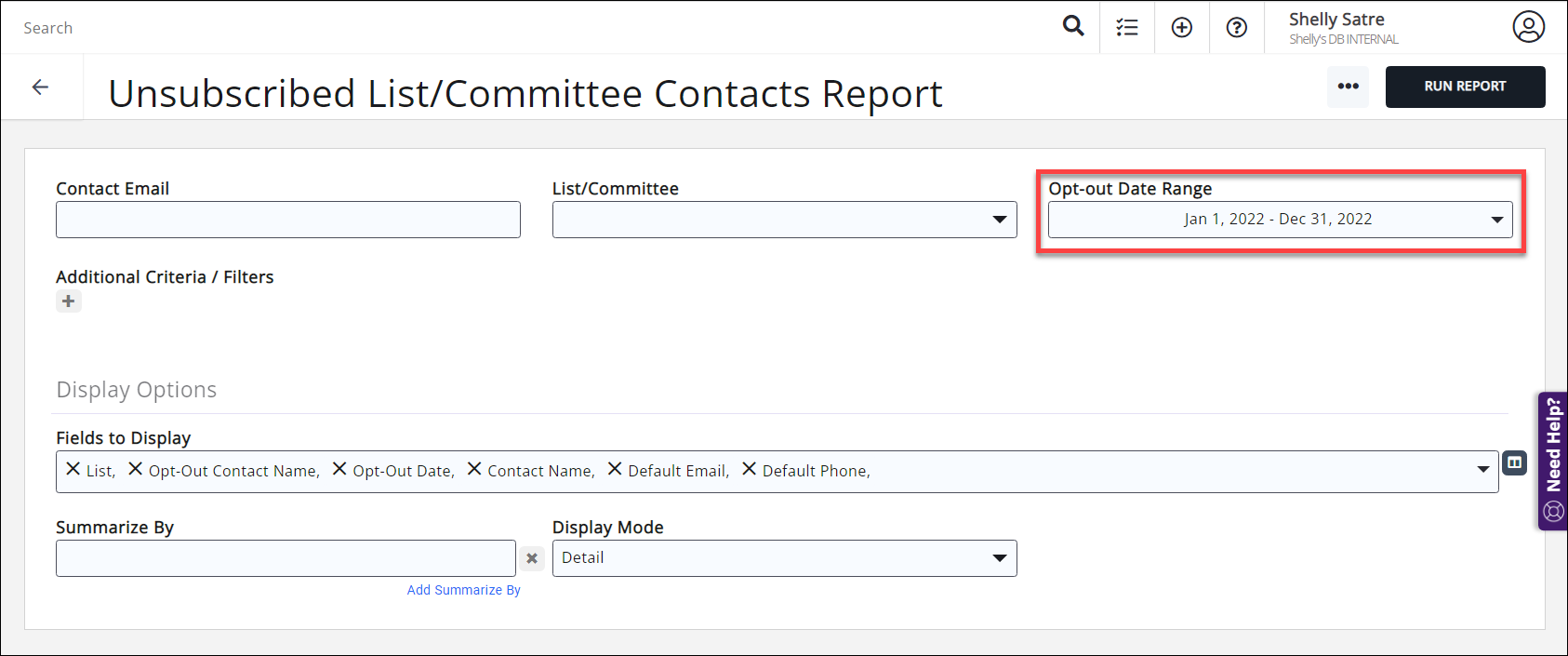The height and width of the screenshot is (656, 1568).
Task: Expand the Fields to Display dropdown arrow
Action: coord(1482,470)
